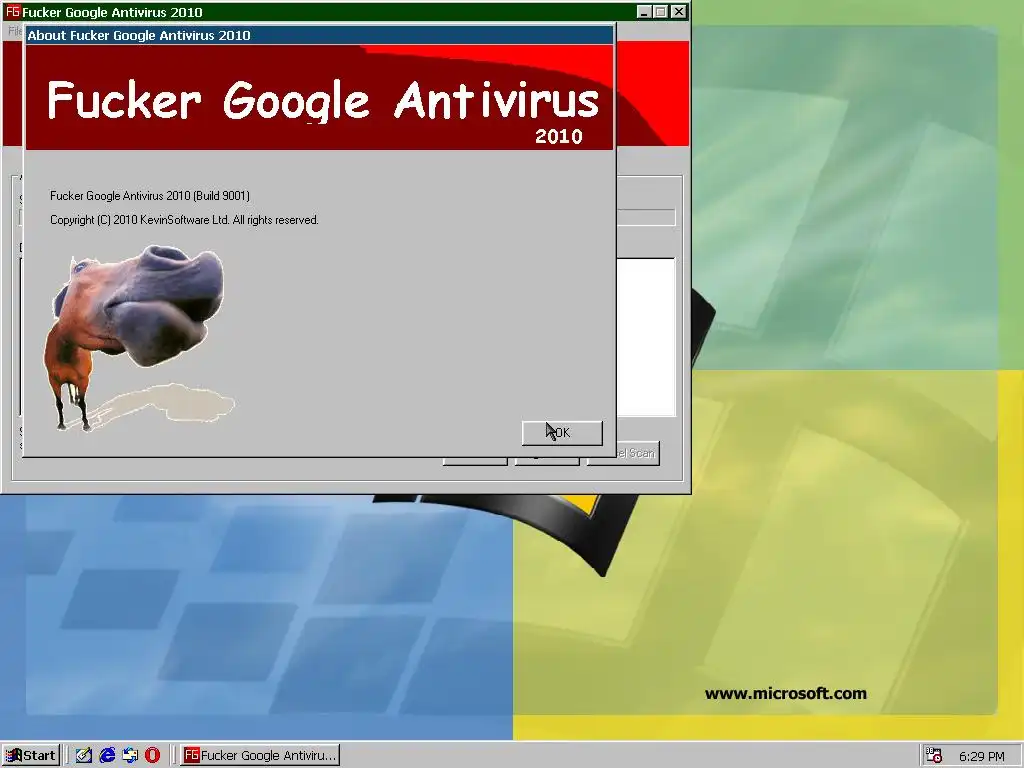Image resolution: width=1024 pixels, height=768 pixels.
Task: Click the About dialog title bar
Action: (x=319, y=35)
